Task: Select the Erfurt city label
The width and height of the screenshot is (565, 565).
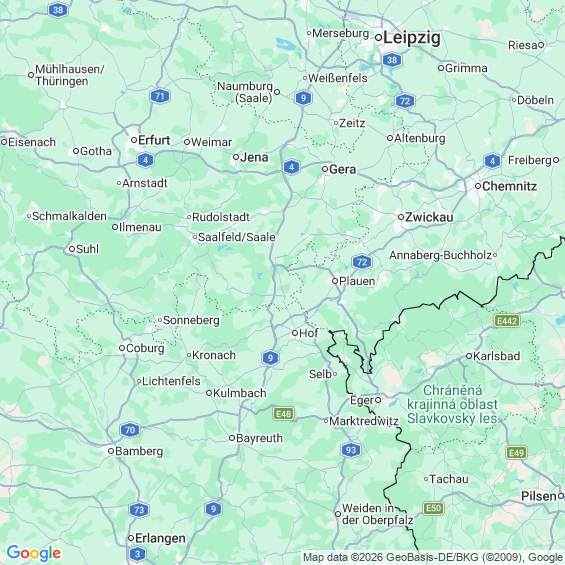Action: pos(154,140)
